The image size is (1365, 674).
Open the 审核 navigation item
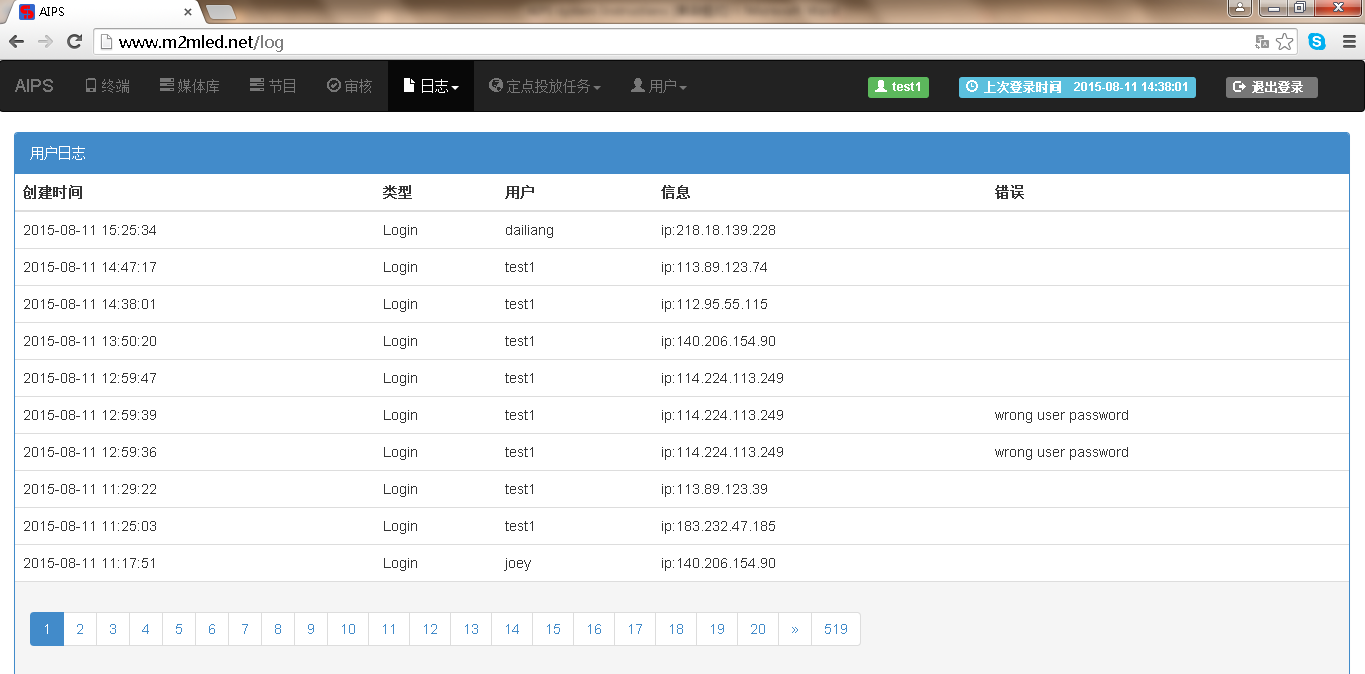350,86
